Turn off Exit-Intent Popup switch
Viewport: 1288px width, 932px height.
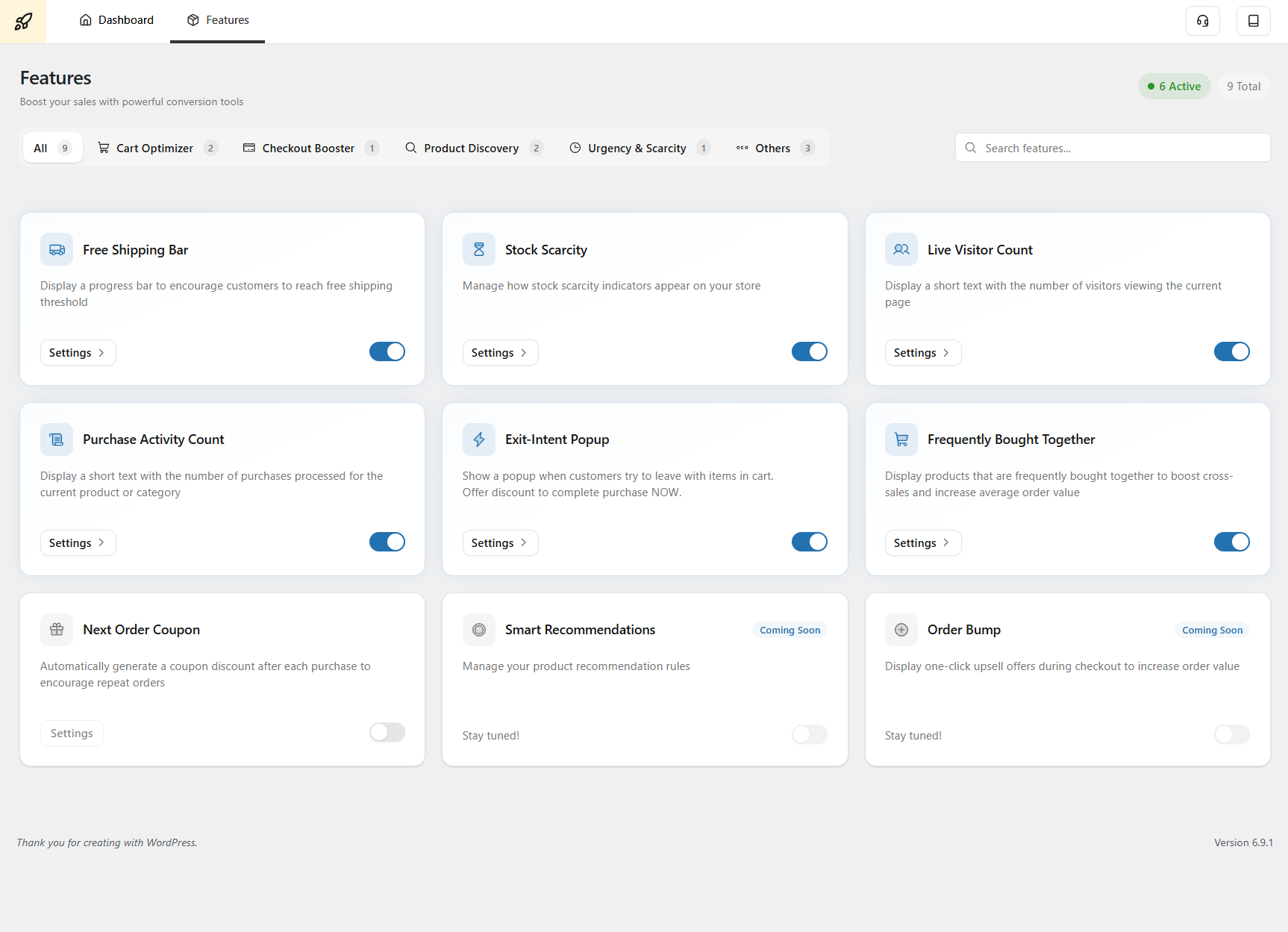point(809,542)
